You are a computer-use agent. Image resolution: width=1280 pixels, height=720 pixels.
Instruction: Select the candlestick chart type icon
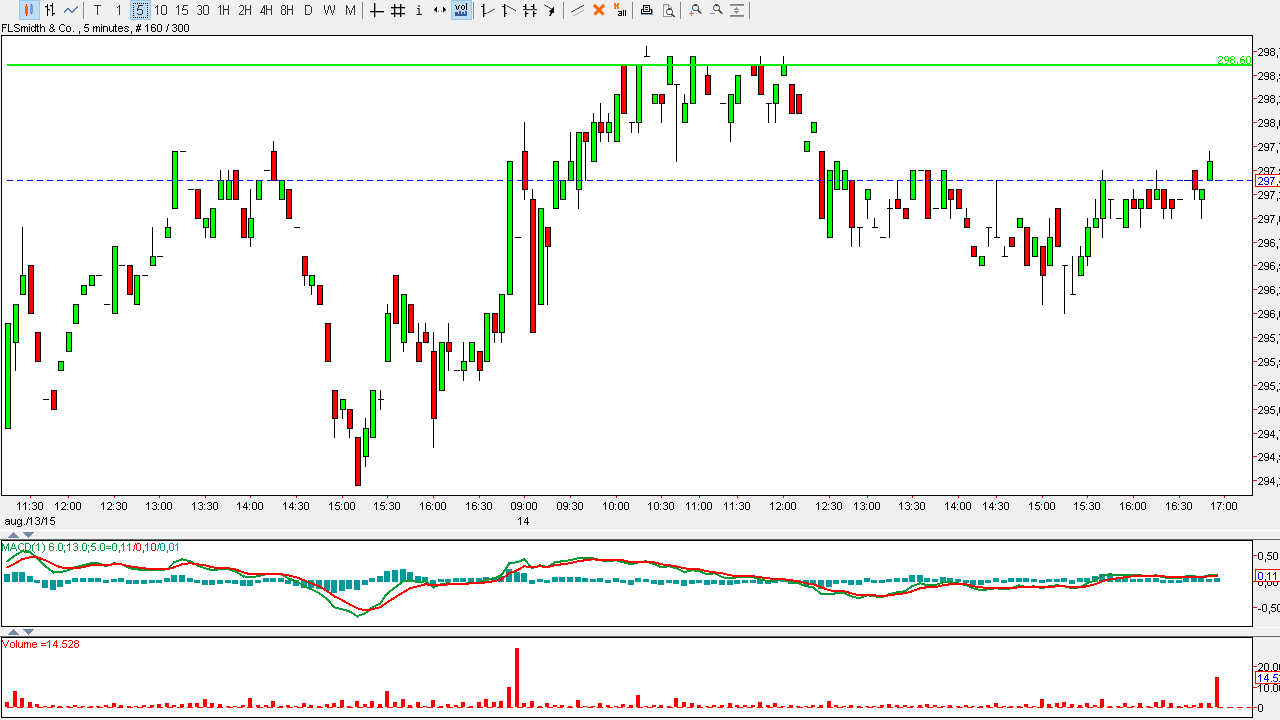[28, 10]
